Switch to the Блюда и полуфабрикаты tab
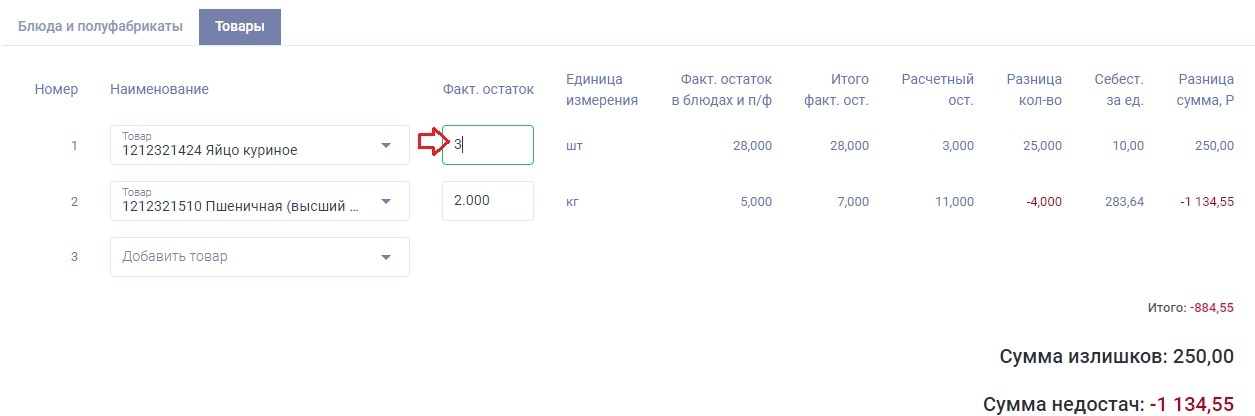 [100, 27]
